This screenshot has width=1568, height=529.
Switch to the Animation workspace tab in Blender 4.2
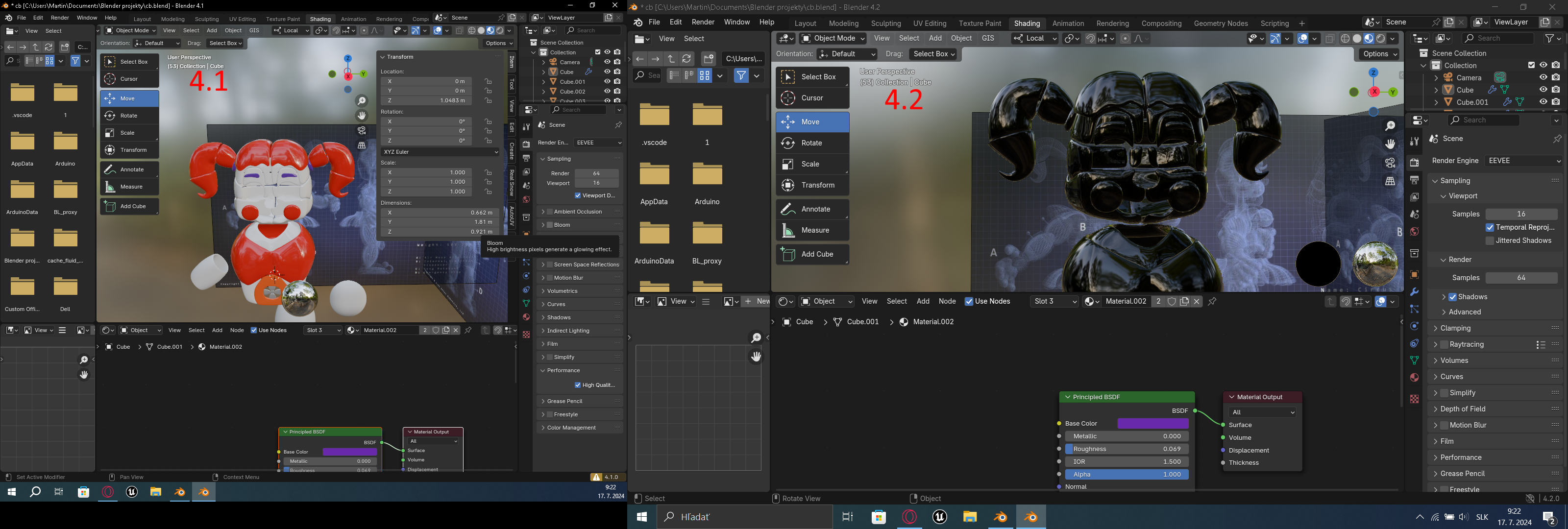point(1068,23)
